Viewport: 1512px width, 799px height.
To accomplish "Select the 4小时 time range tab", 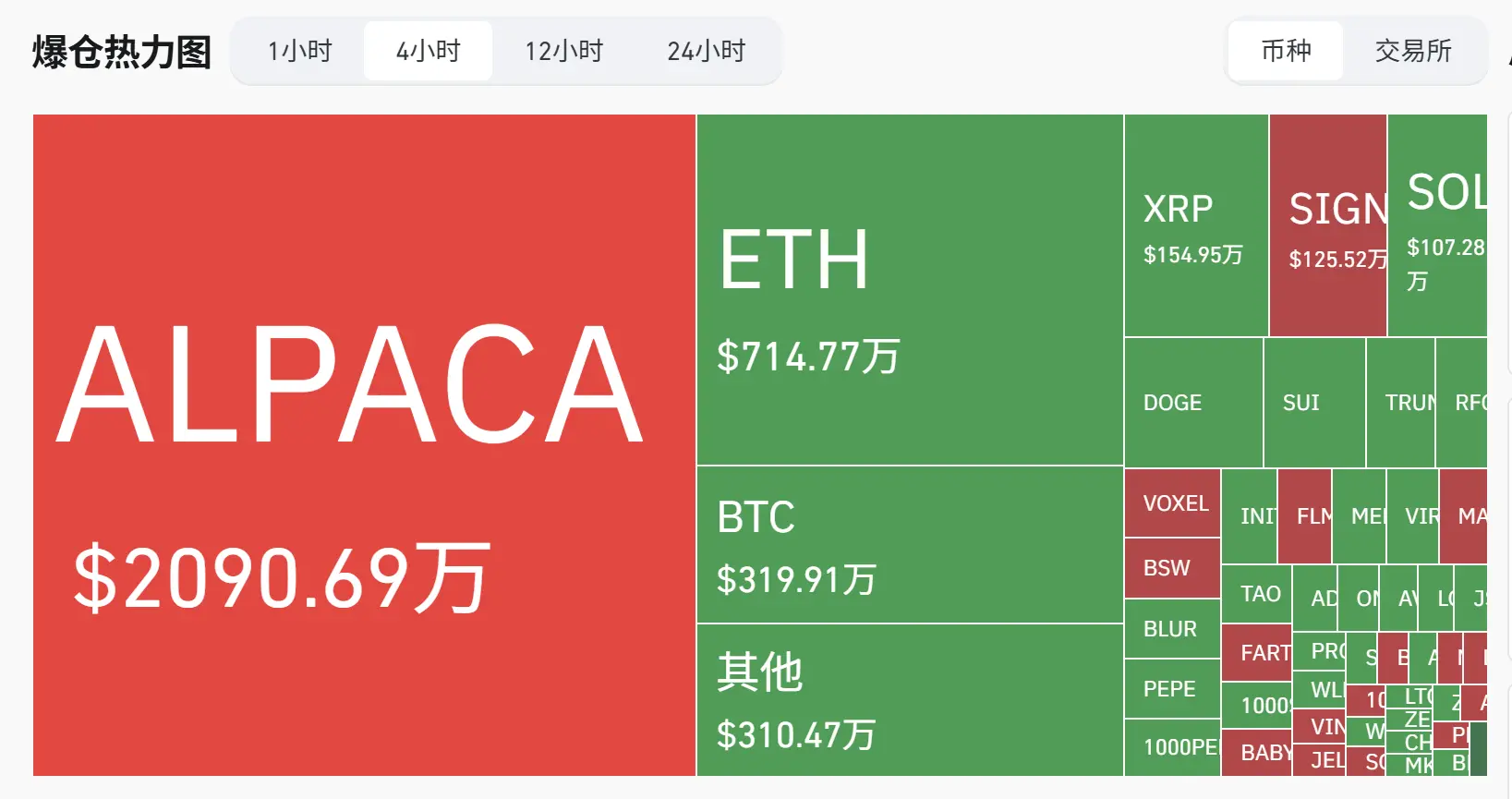I will (428, 51).
